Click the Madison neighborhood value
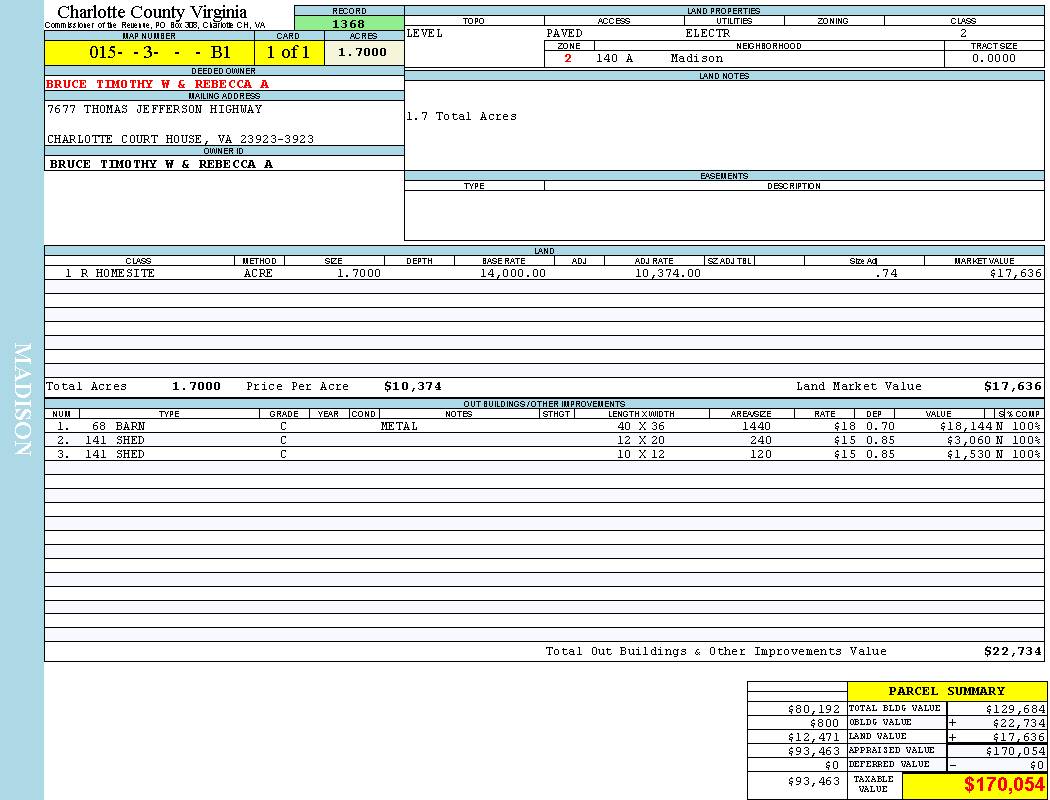The width and height of the screenshot is (1050, 800). point(697,58)
